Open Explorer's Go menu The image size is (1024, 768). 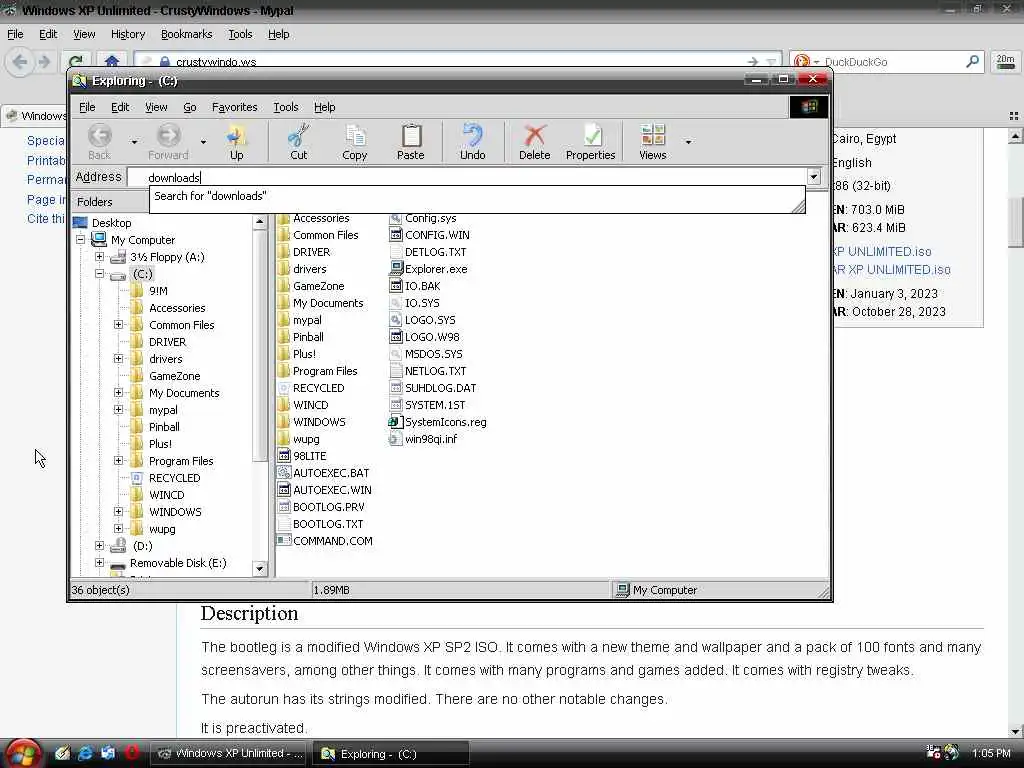189,107
